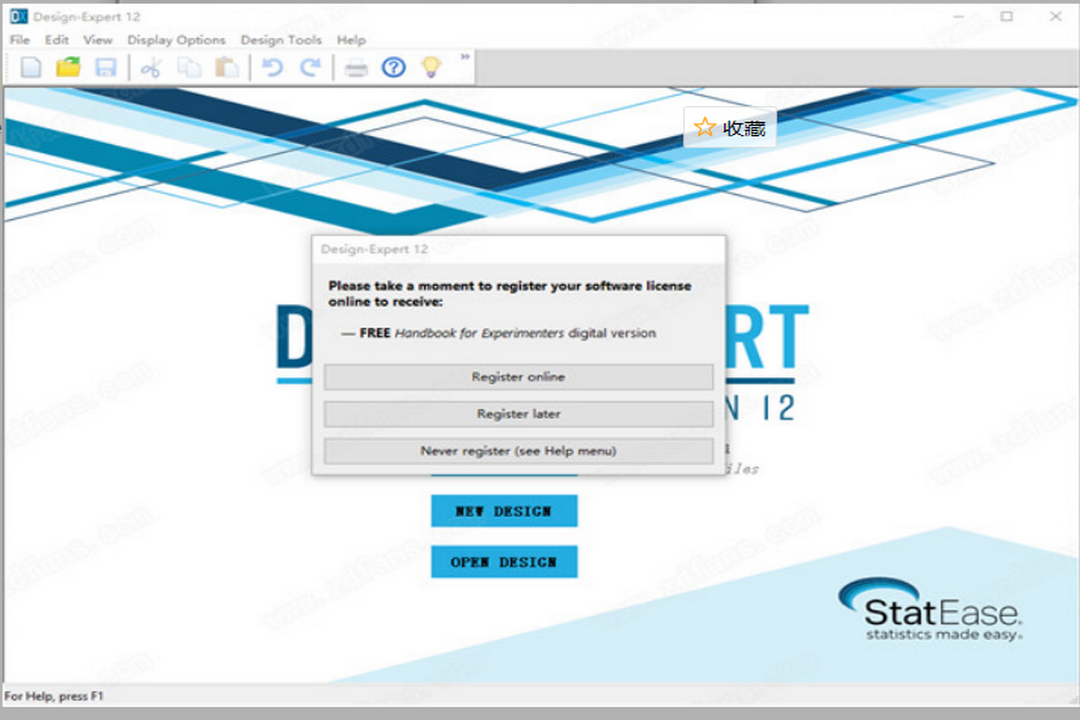Undo the last action via the toolbar

pos(272,66)
